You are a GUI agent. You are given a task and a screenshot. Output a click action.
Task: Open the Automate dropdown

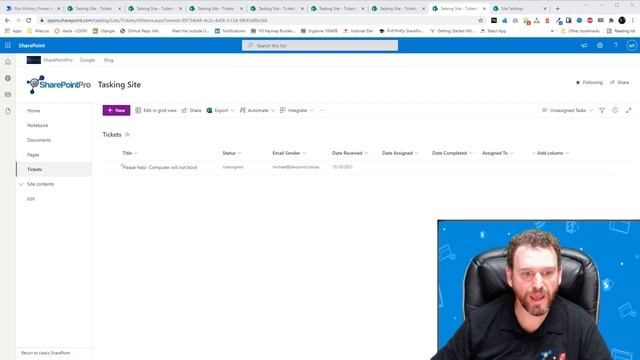(257, 110)
